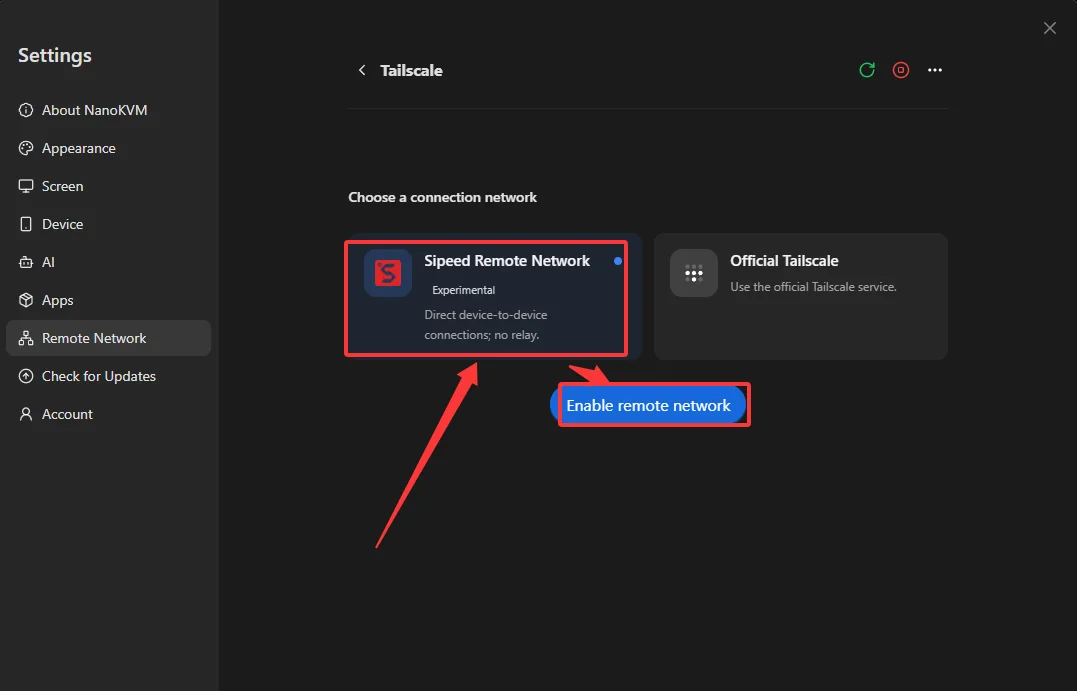Click the Screen monitor icon
1077x691 pixels.
pyautogui.click(x=26, y=186)
